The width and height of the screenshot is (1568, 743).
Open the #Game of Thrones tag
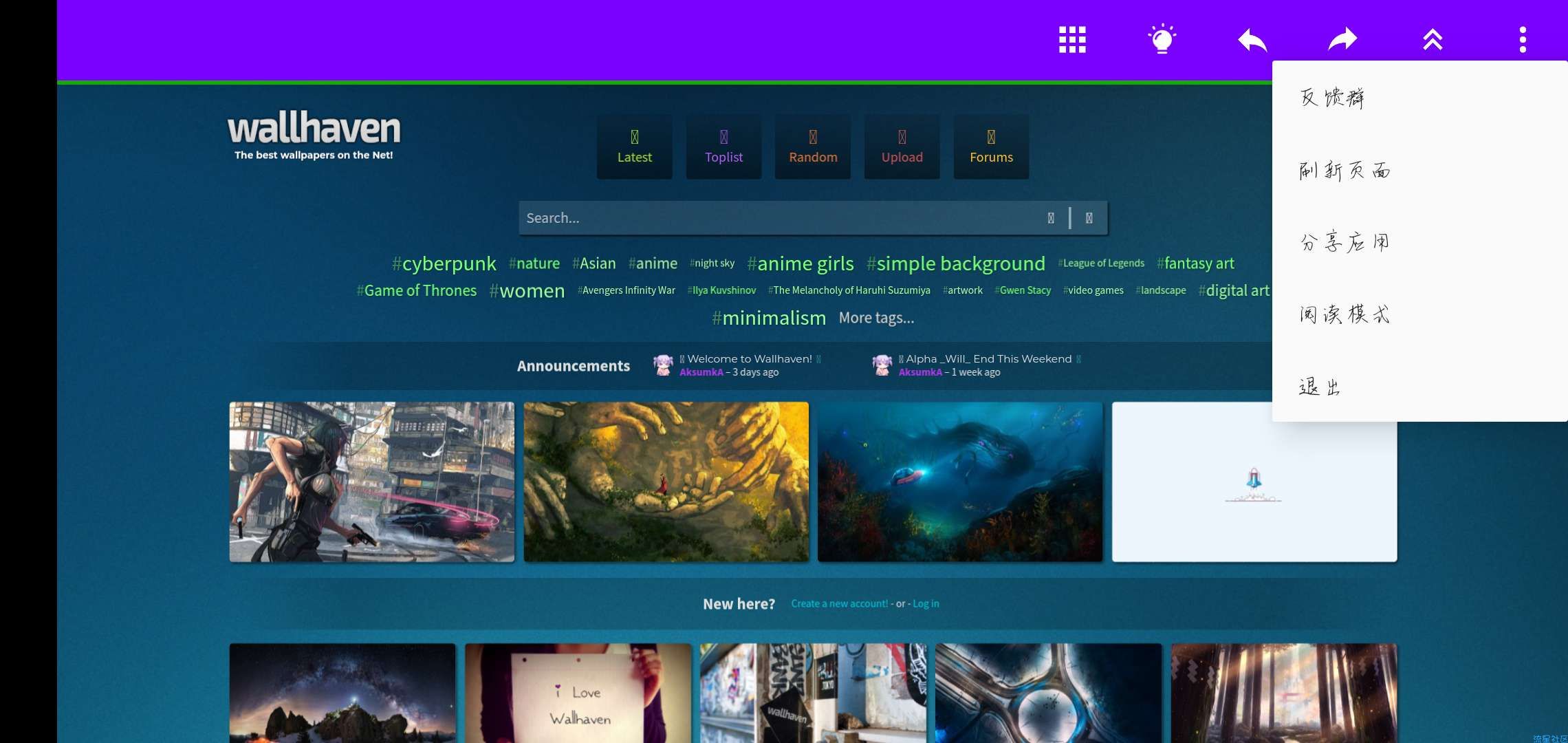pos(416,291)
